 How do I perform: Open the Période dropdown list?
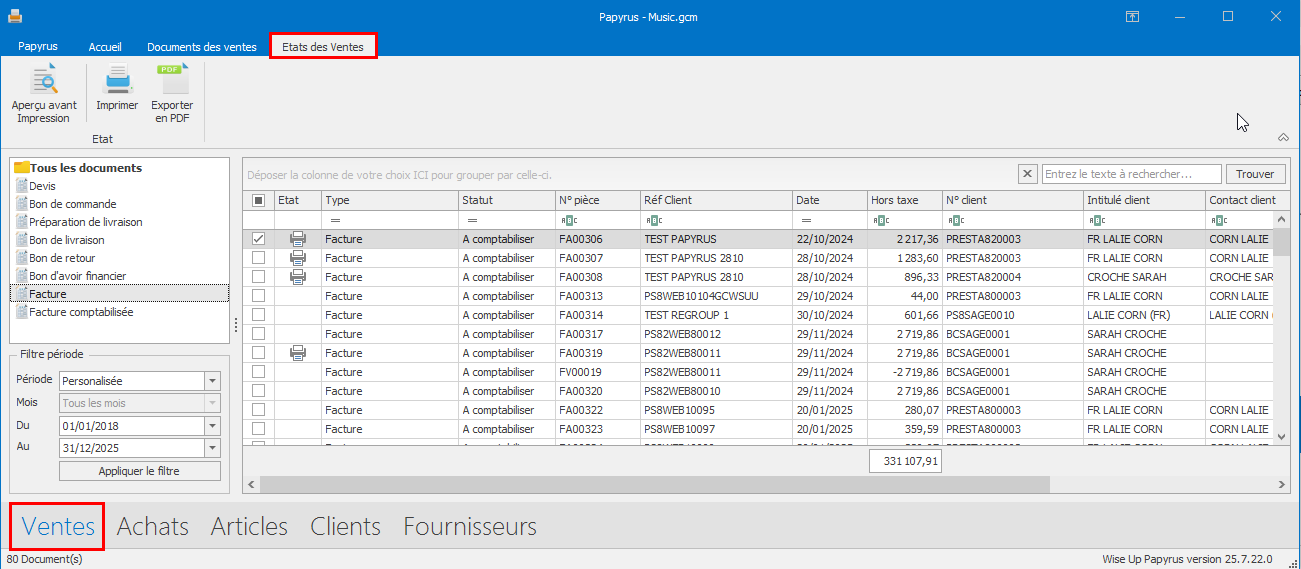pos(212,381)
